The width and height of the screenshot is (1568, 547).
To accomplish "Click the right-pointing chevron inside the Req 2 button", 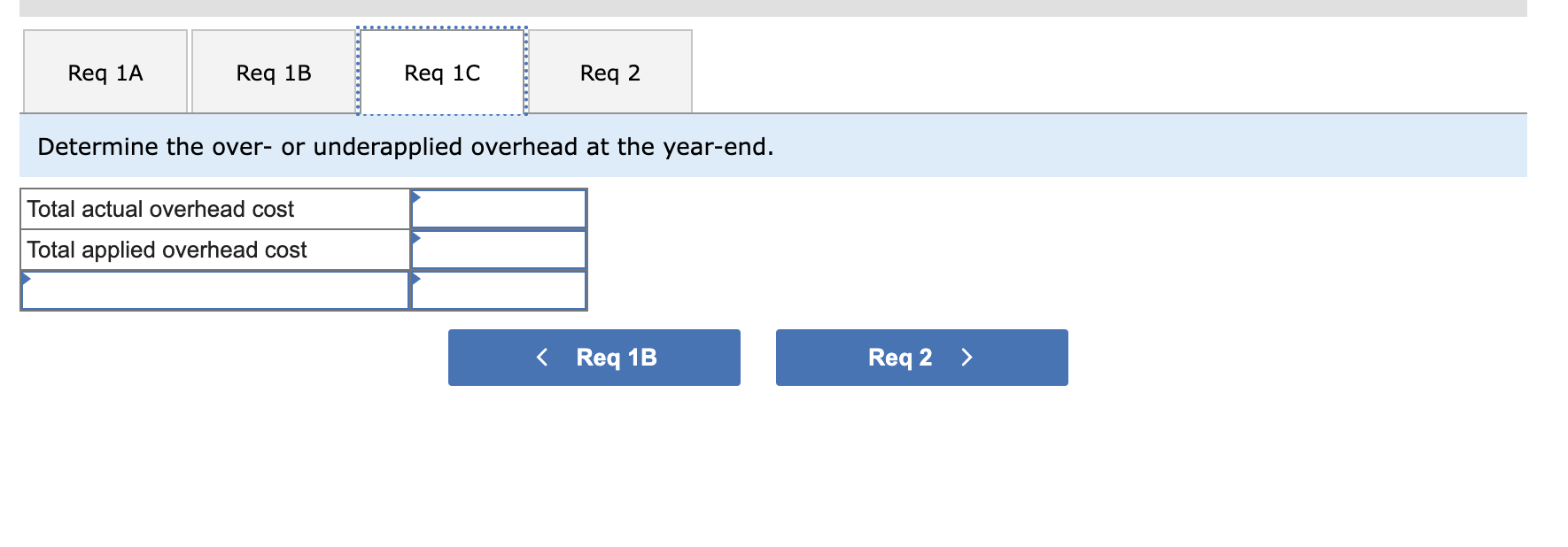I will [x=967, y=358].
